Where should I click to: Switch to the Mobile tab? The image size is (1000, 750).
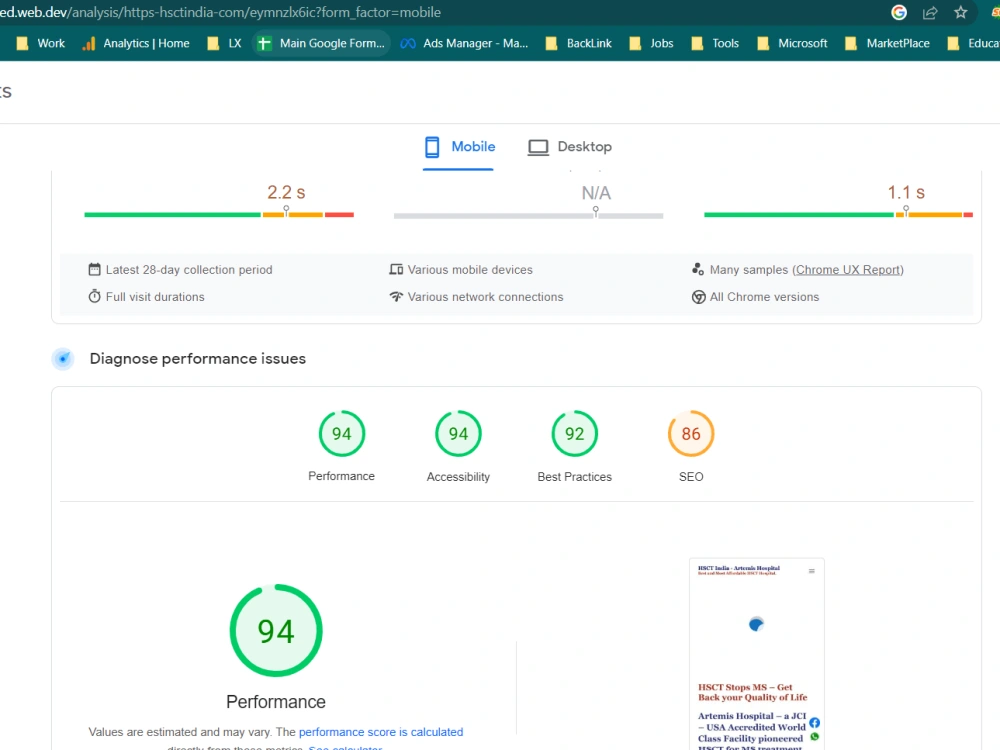[459, 147]
